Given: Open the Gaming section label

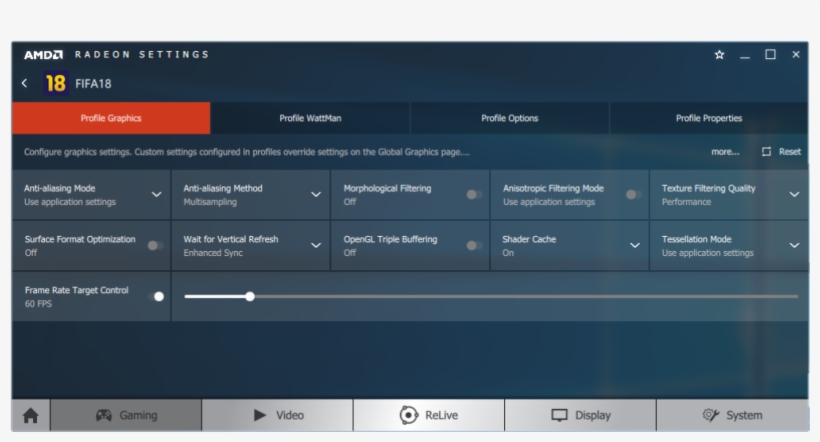Looking at the screenshot, I should click(x=138, y=415).
